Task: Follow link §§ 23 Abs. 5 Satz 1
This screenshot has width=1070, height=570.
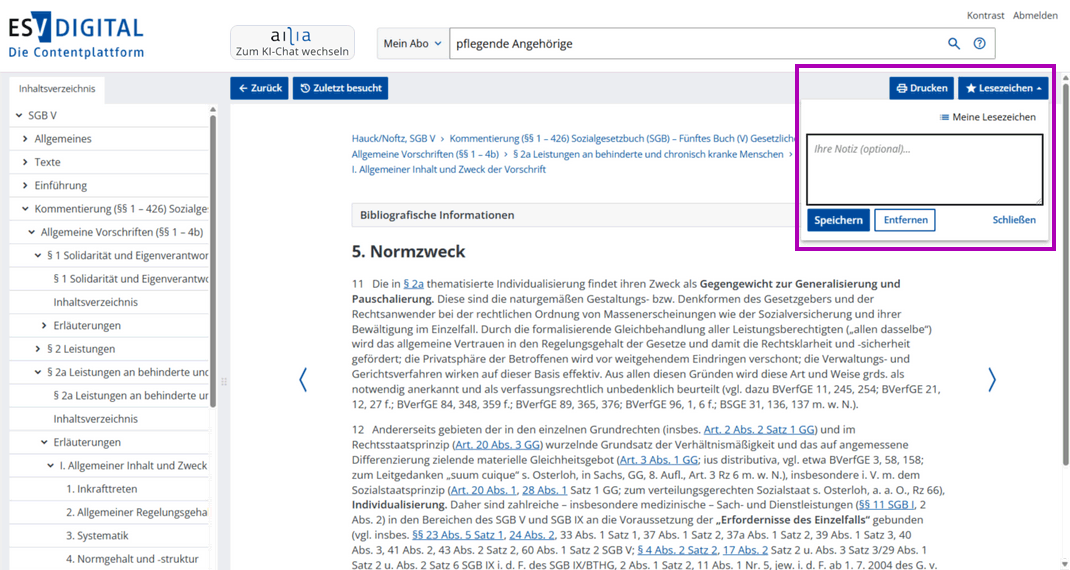Action: (458, 535)
